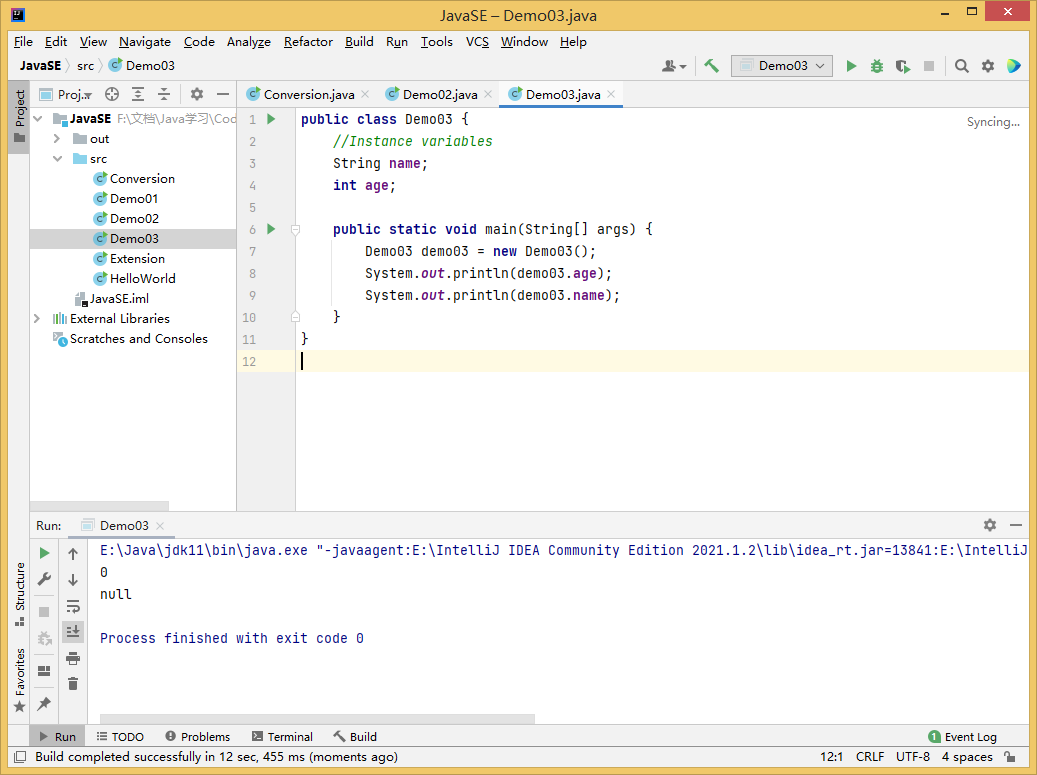Collapse the src folder node
The width and height of the screenshot is (1037, 775).
57,159
